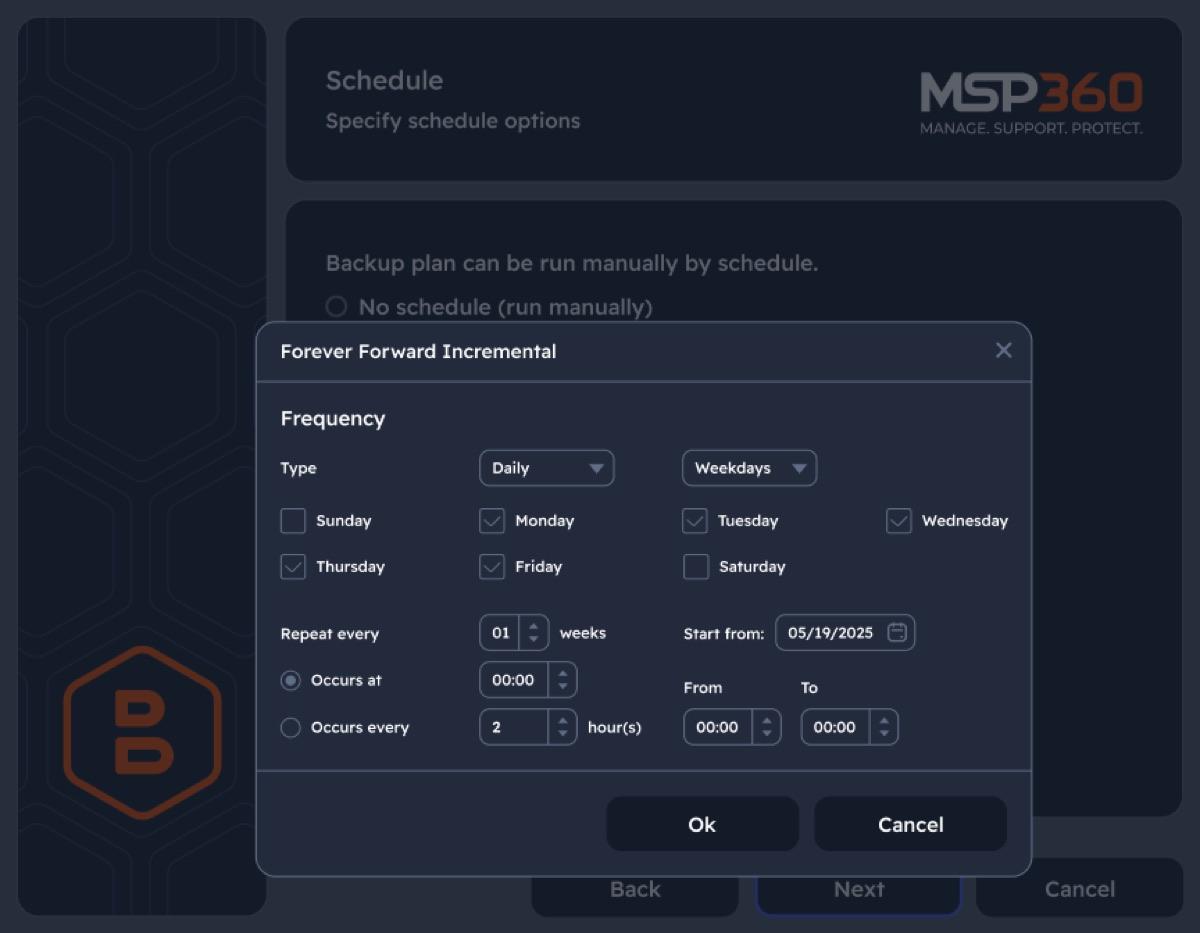Decrease the From time value

(x=767, y=735)
